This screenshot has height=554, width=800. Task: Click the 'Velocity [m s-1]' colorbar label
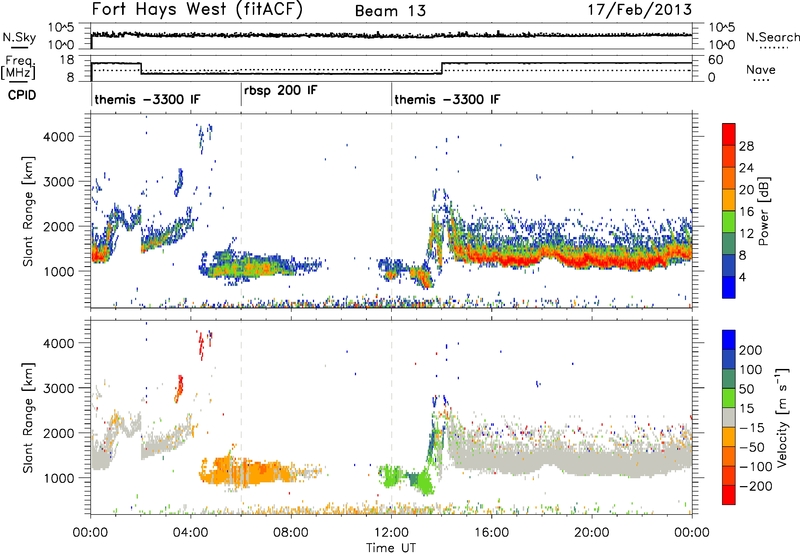[782, 417]
